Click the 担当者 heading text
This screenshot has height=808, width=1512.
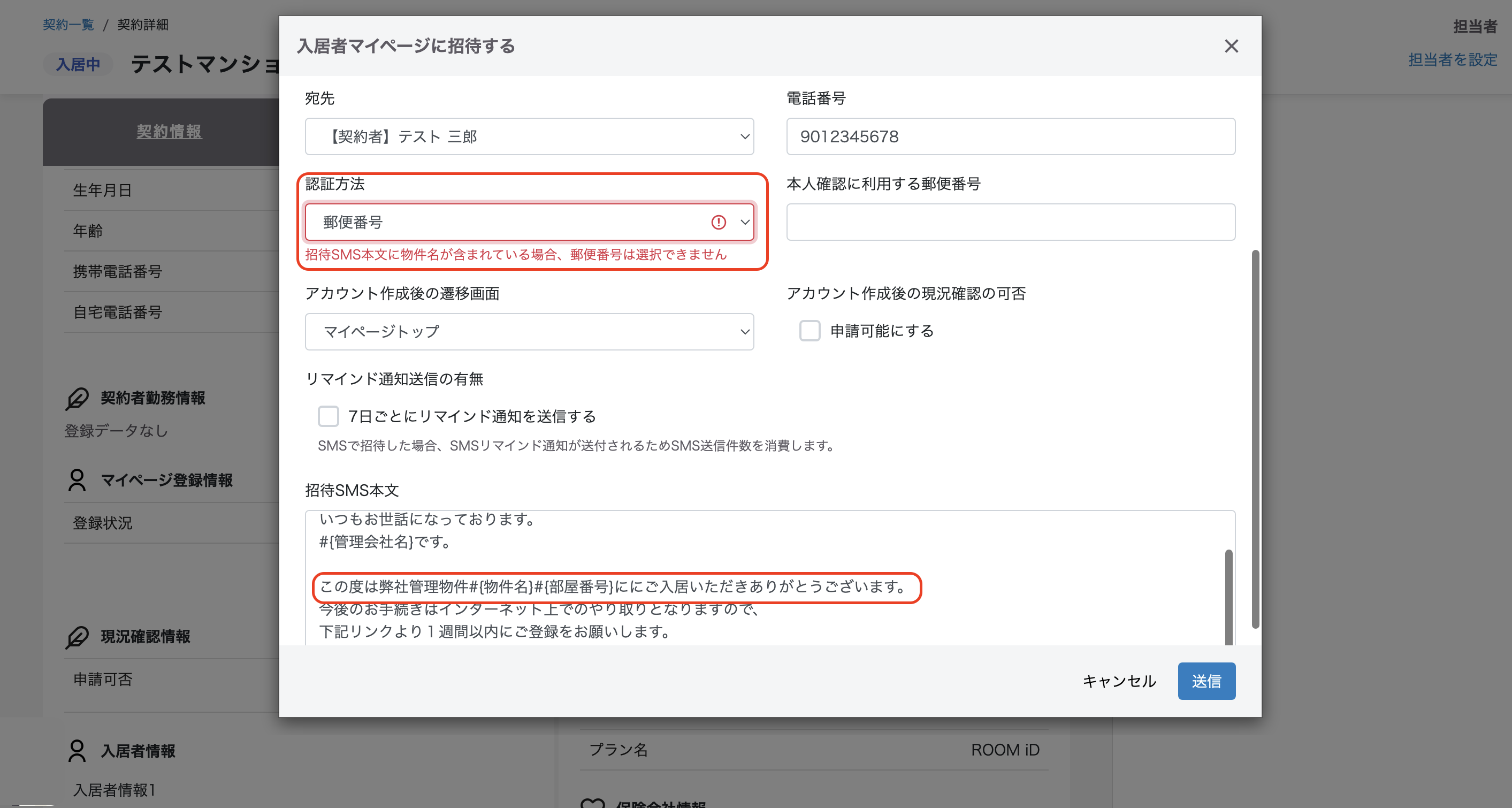tap(1475, 26)
